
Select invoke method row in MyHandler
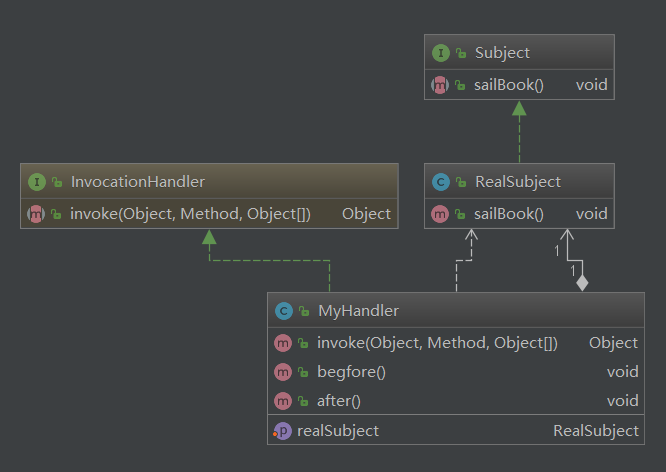coord(437,343)
